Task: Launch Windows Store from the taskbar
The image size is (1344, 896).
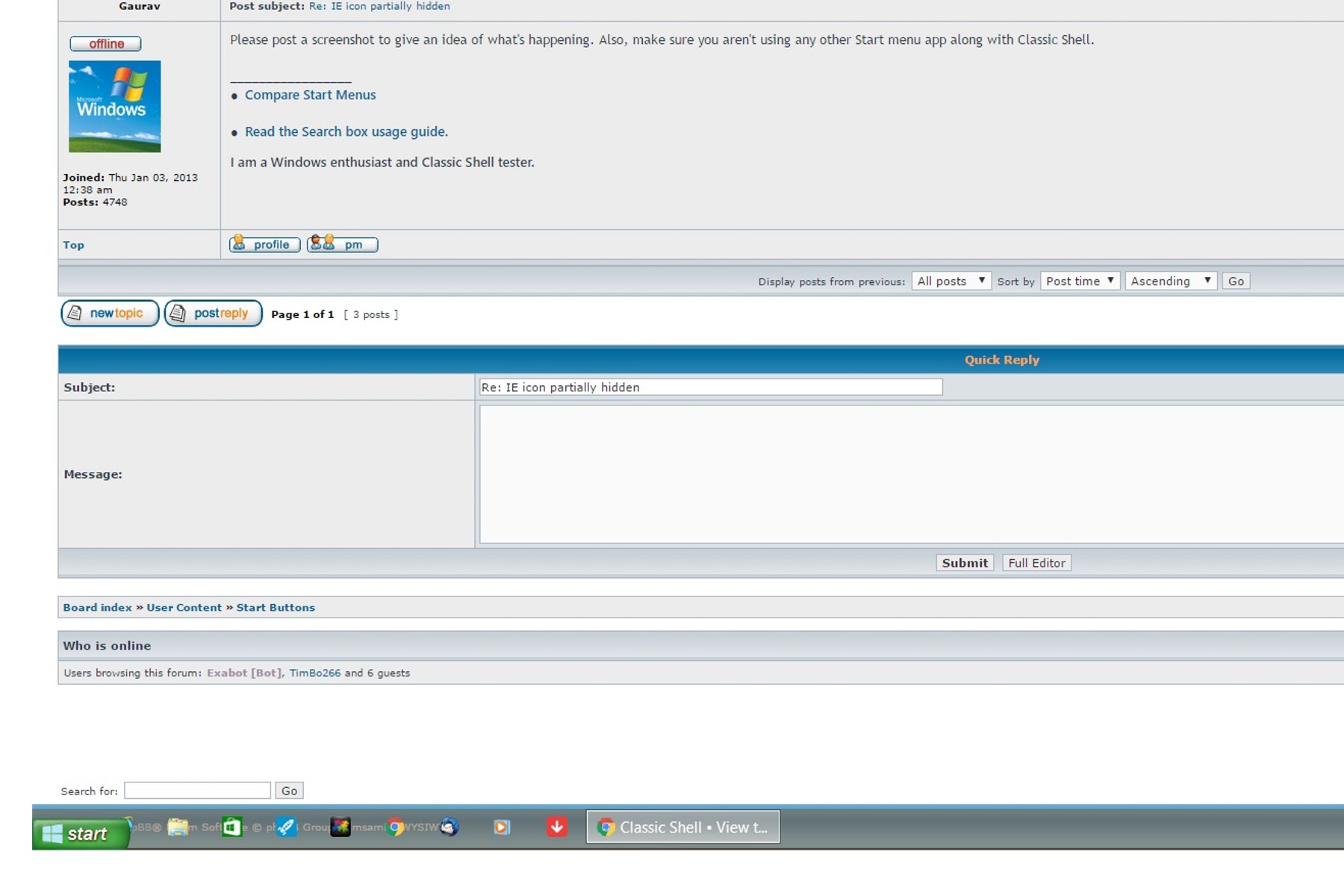Action: tap(232, 827)
